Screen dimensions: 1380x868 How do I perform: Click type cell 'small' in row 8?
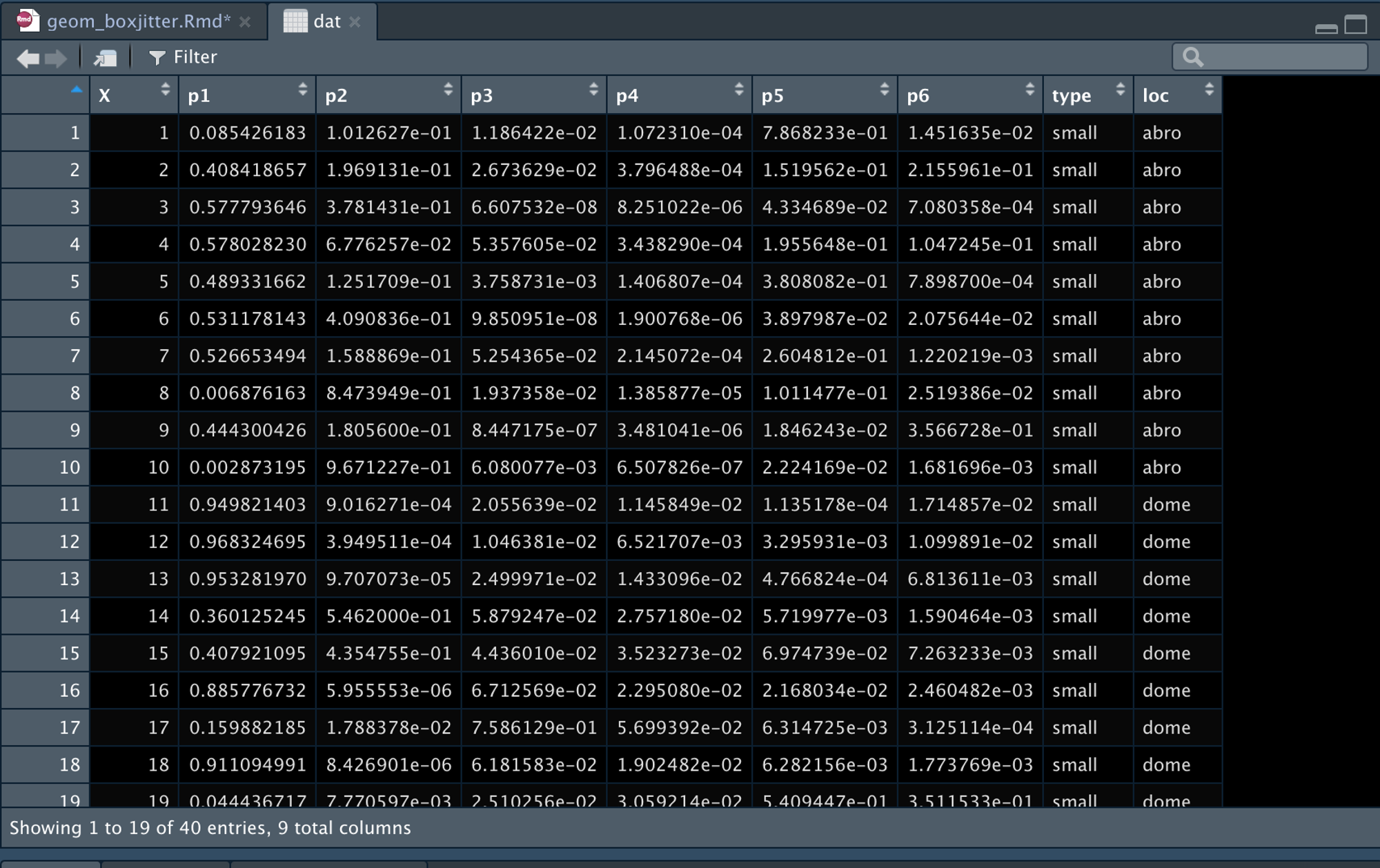click(x=1074, y=393)
